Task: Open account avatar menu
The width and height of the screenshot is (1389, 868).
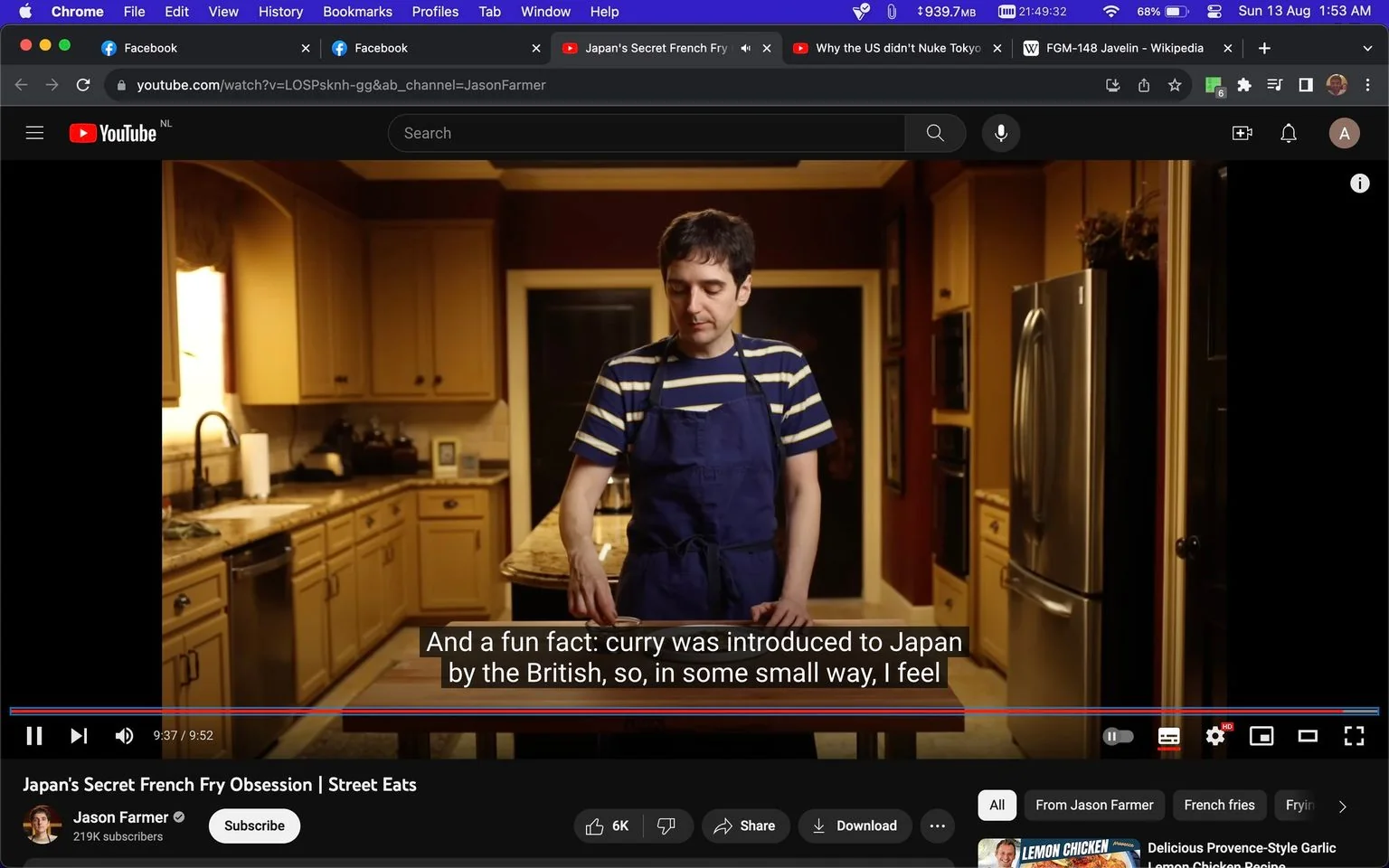Action: [x=1345, y=133]
